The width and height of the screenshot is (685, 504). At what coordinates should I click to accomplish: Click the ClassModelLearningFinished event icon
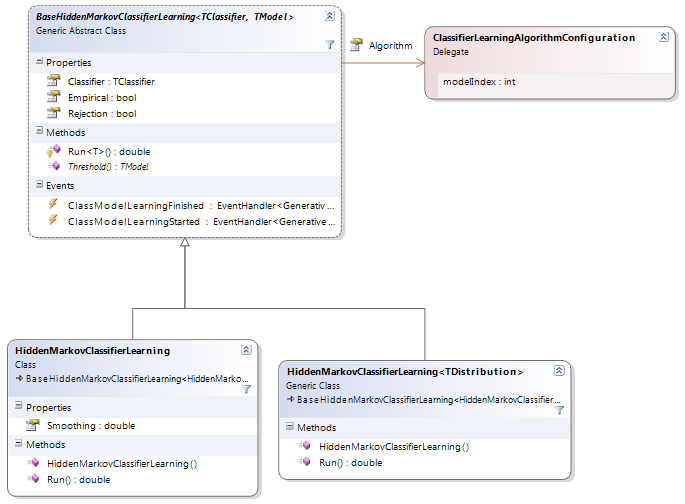[53, 204]
